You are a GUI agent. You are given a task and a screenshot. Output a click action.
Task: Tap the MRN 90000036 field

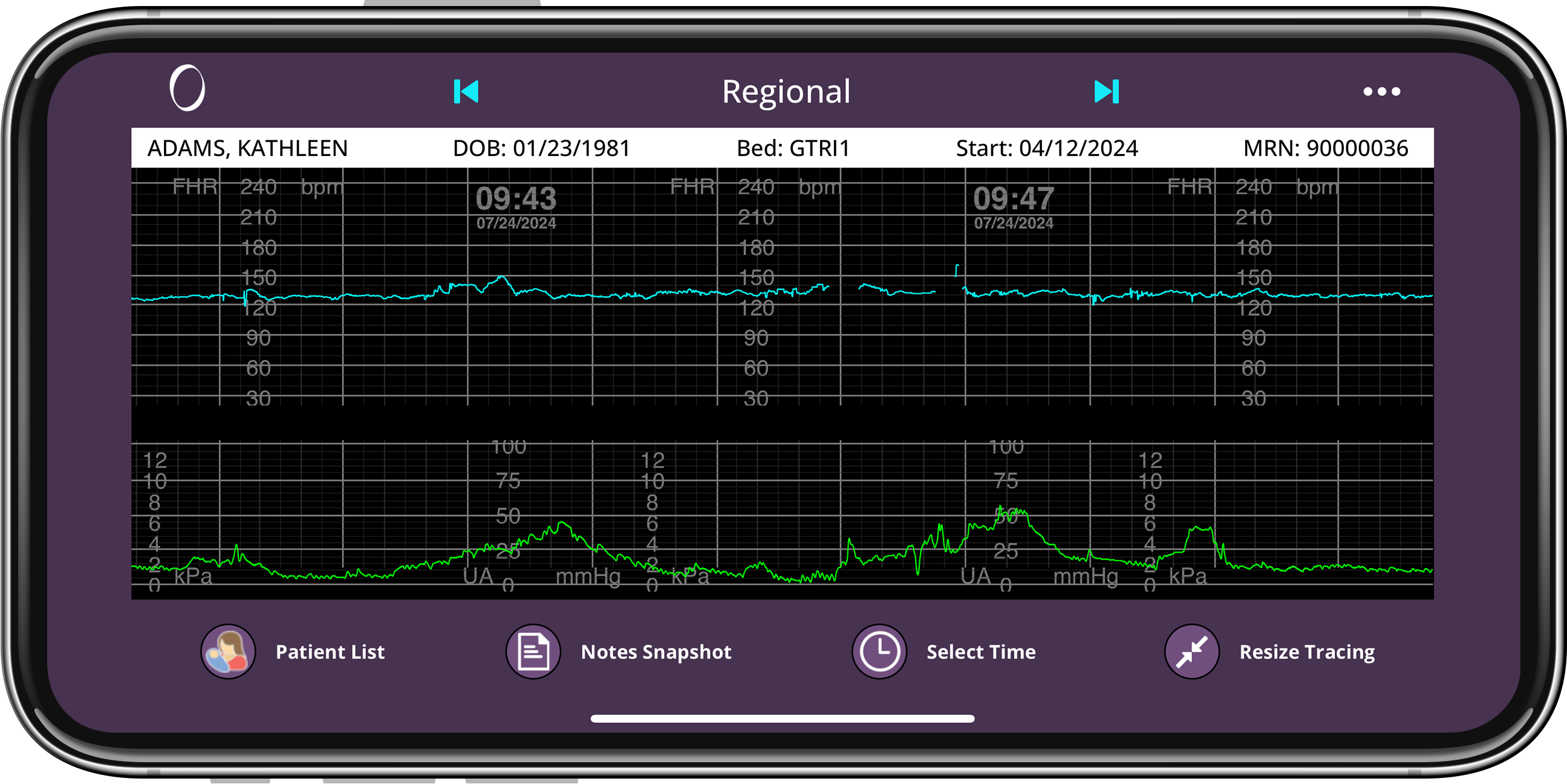pos(1325,149)
